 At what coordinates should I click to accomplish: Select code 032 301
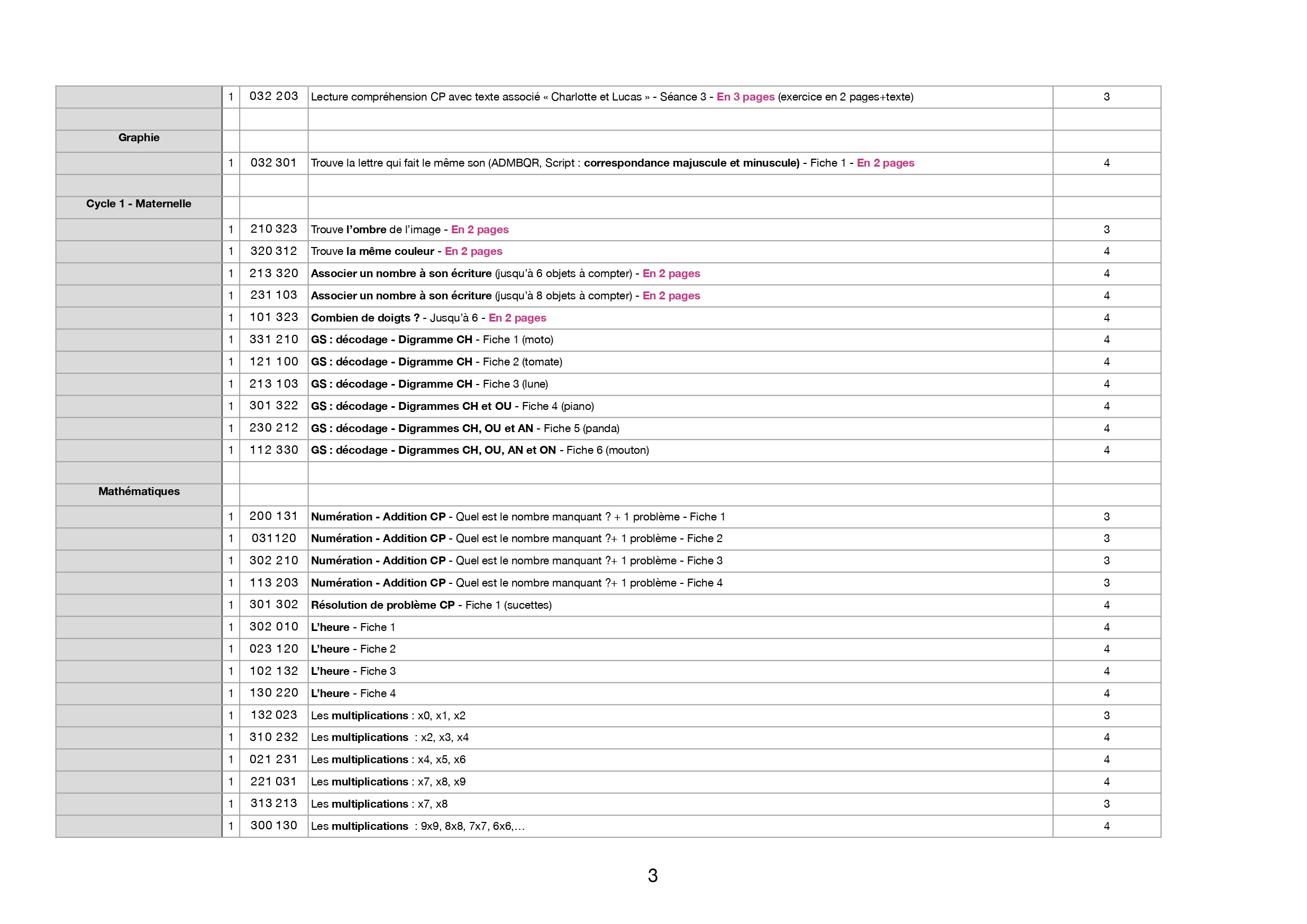[x=274, y=162]
